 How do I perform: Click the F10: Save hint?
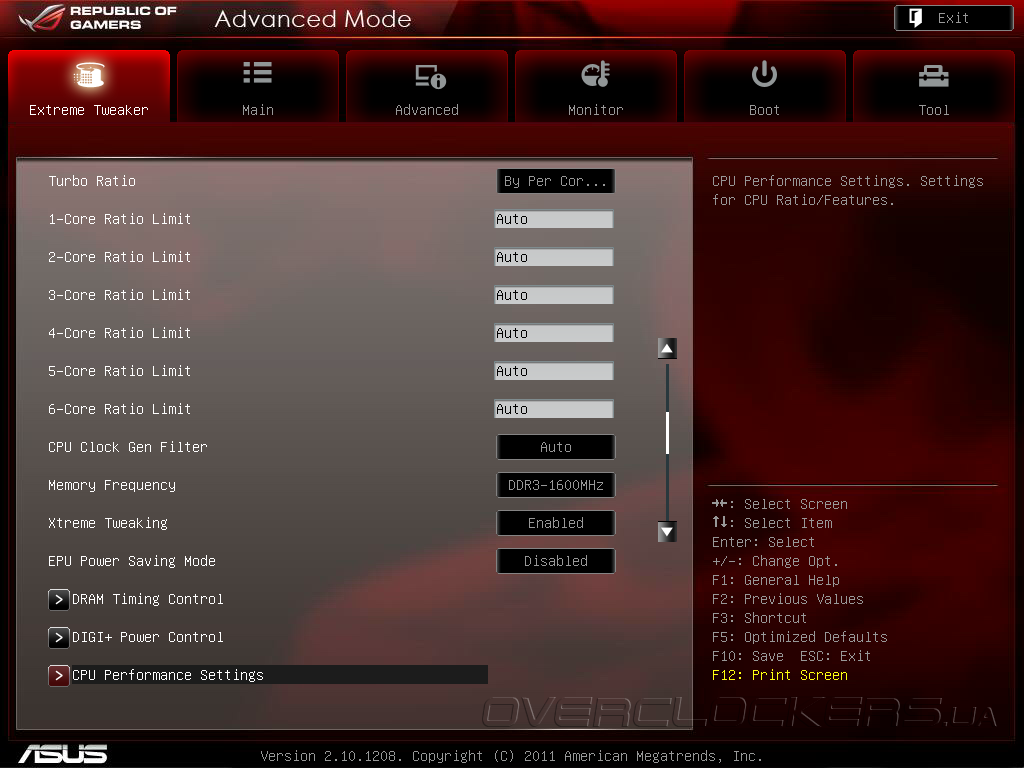click(748, 656)
